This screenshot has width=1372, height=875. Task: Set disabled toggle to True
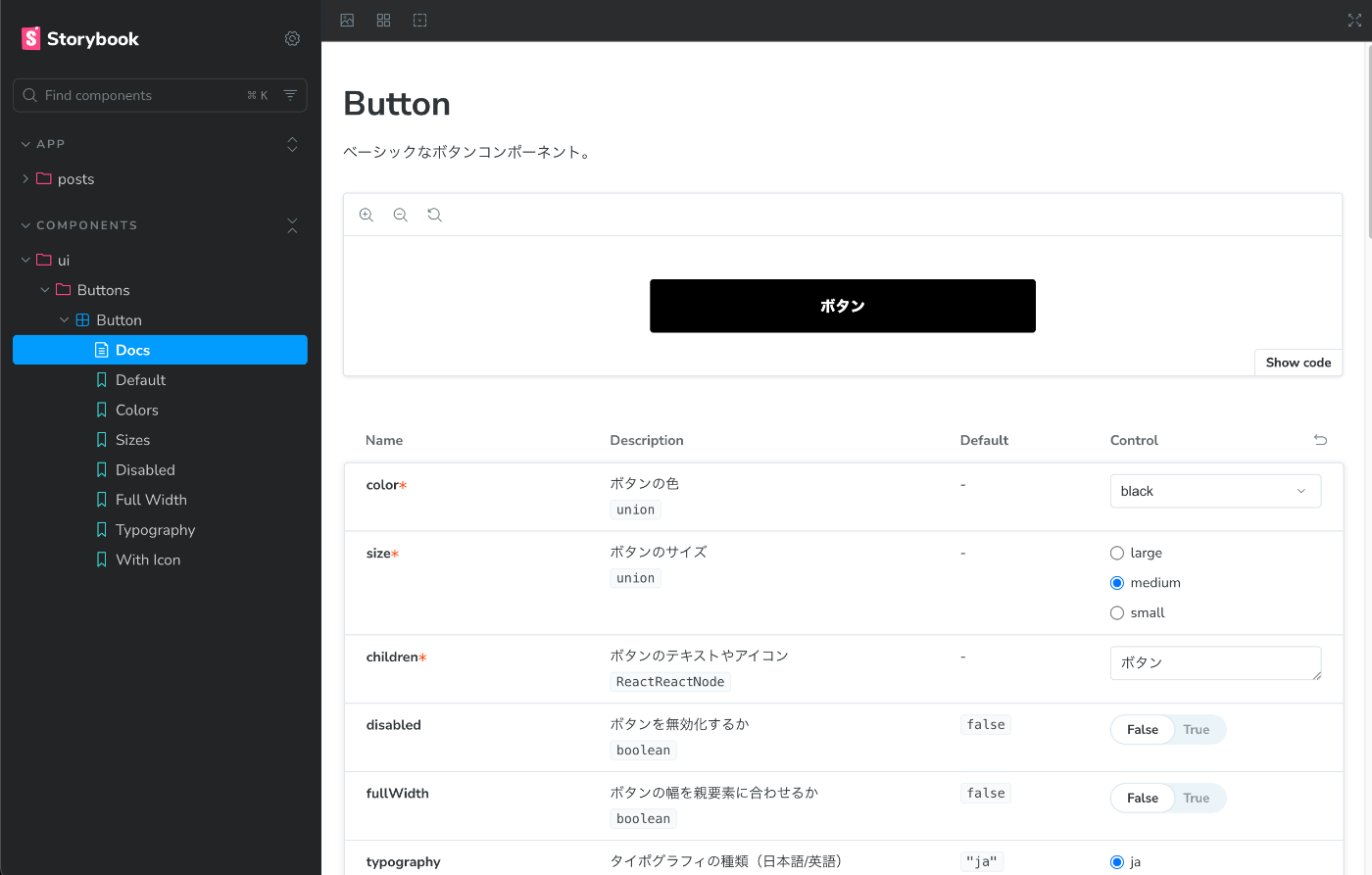coord(1197,729)
